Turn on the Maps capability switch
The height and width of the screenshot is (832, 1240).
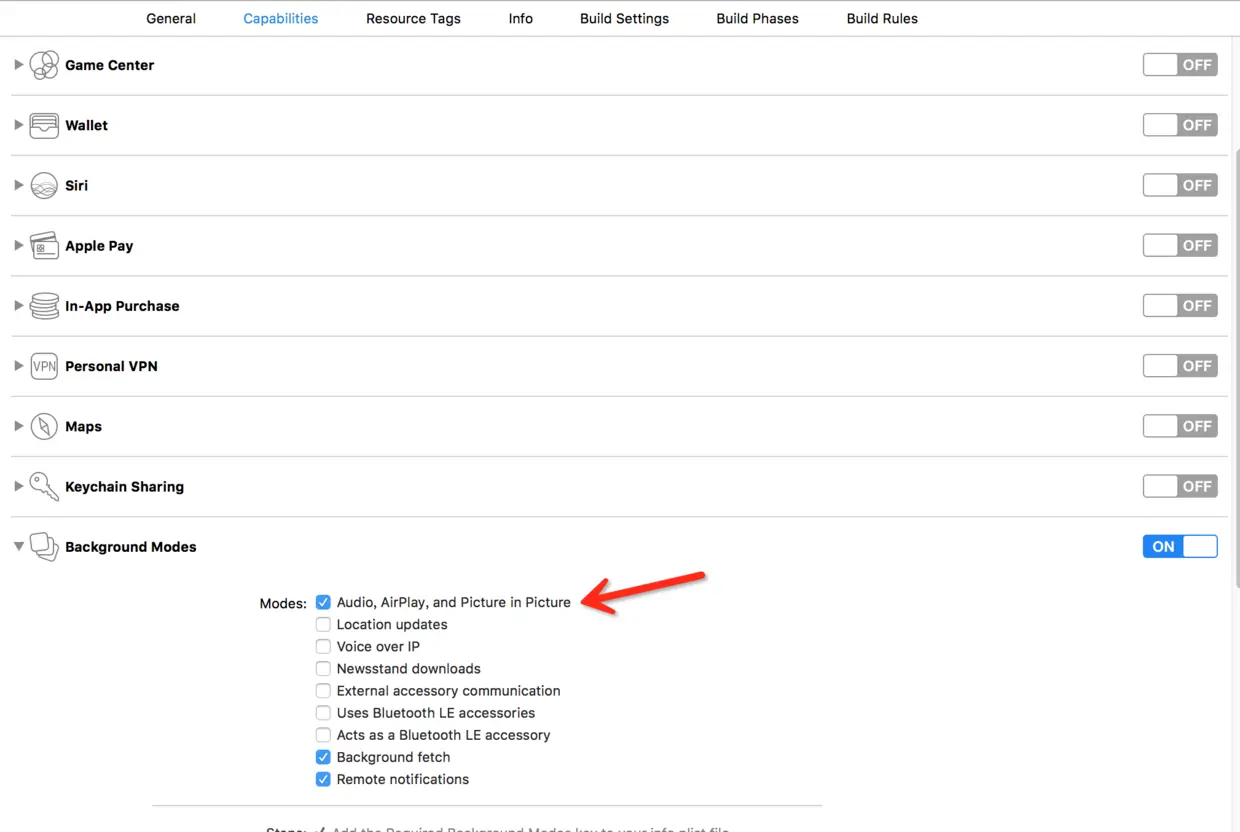1180,426
